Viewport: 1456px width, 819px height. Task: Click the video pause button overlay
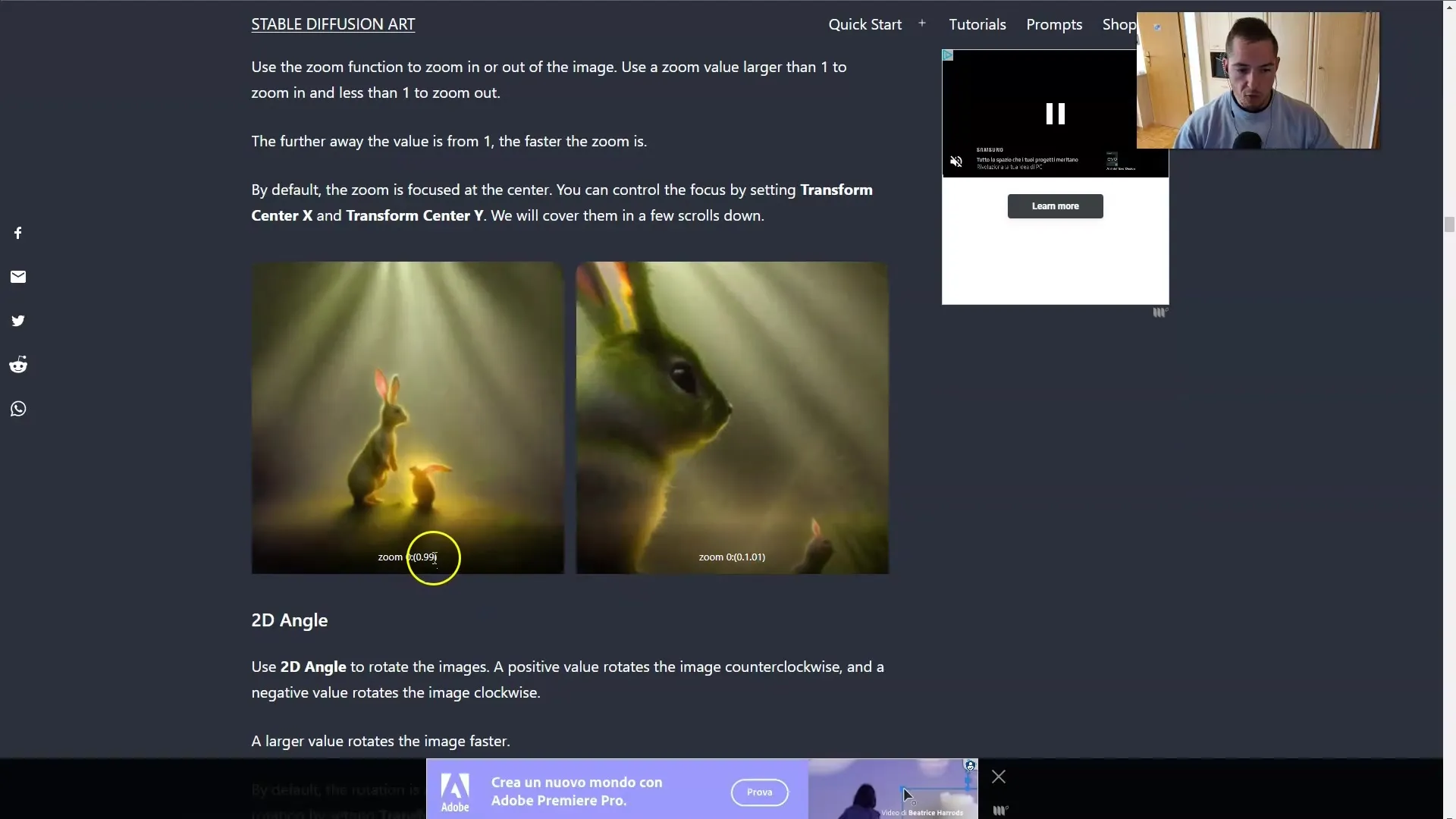(x=1054, y=113)
